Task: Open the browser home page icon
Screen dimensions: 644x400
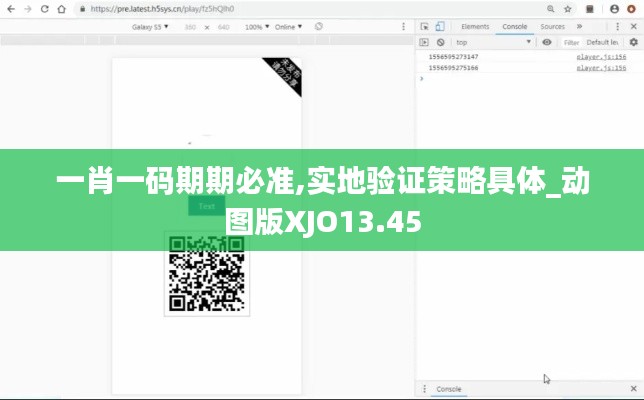Action: click(x=61, y=9)
